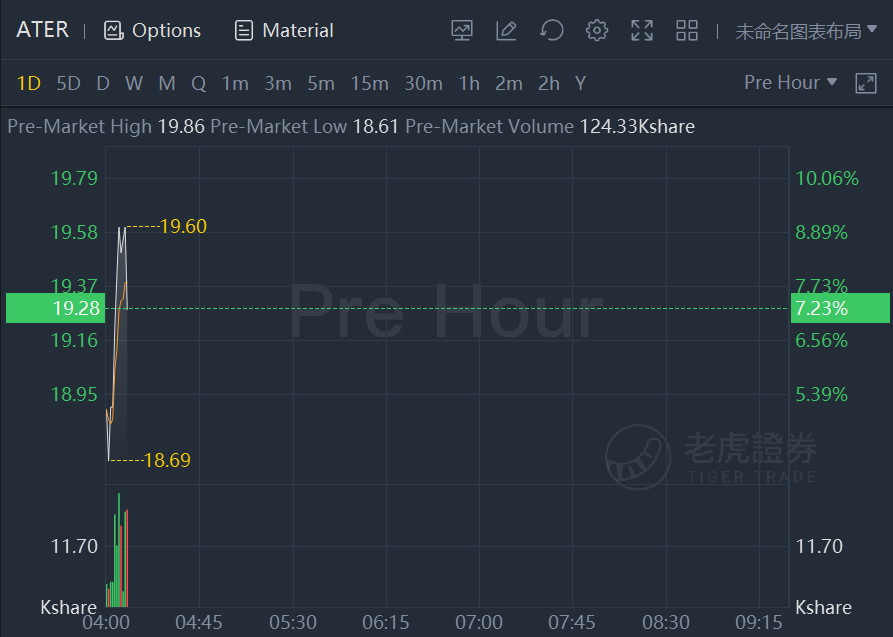Open the 未命名图表布局 layout dropdown
This screenshot has width=893, height=637.
click(806, 31)
